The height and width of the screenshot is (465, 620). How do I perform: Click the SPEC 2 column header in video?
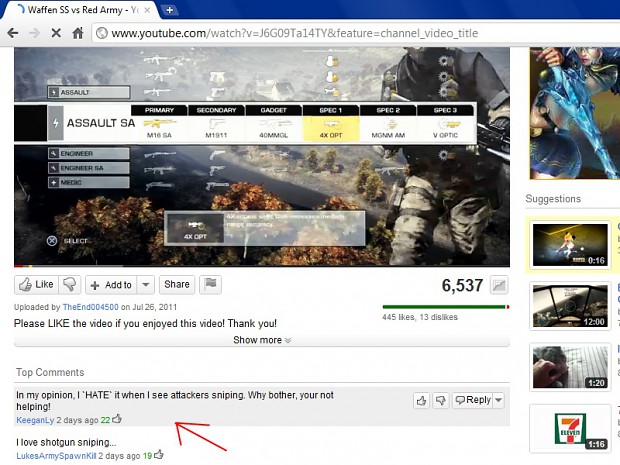coord(388,110)
